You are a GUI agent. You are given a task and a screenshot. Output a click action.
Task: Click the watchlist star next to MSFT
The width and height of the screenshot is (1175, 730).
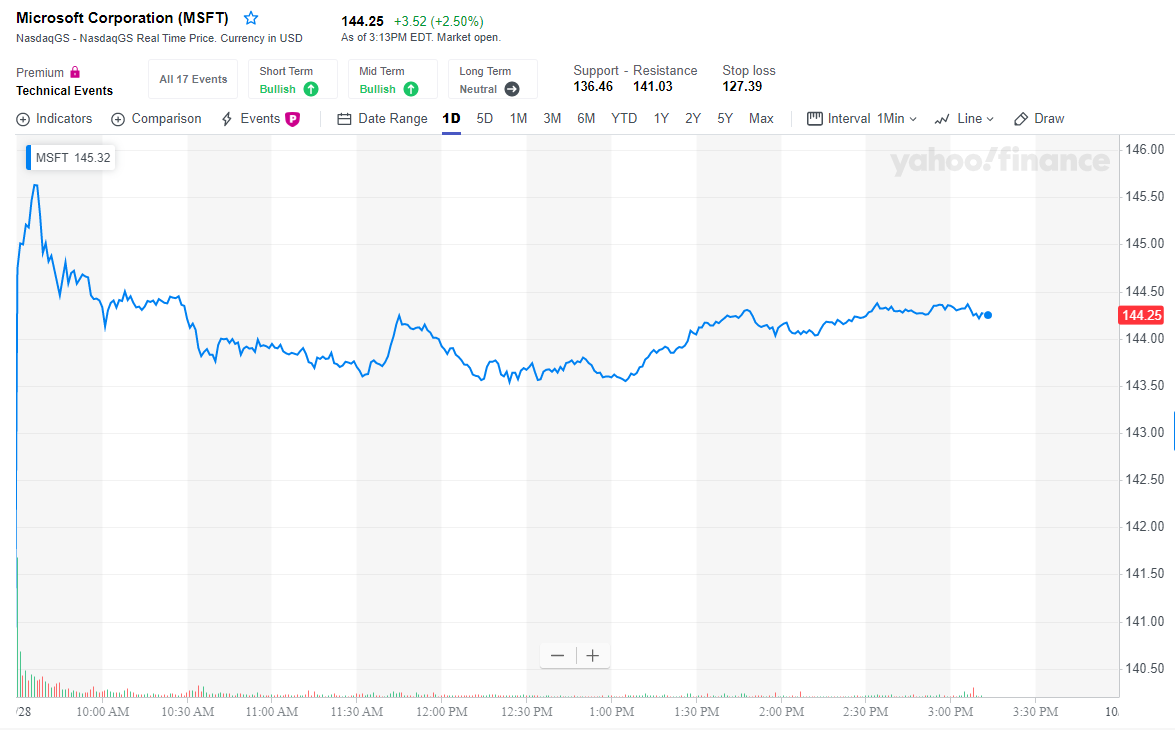click(251, 18)
